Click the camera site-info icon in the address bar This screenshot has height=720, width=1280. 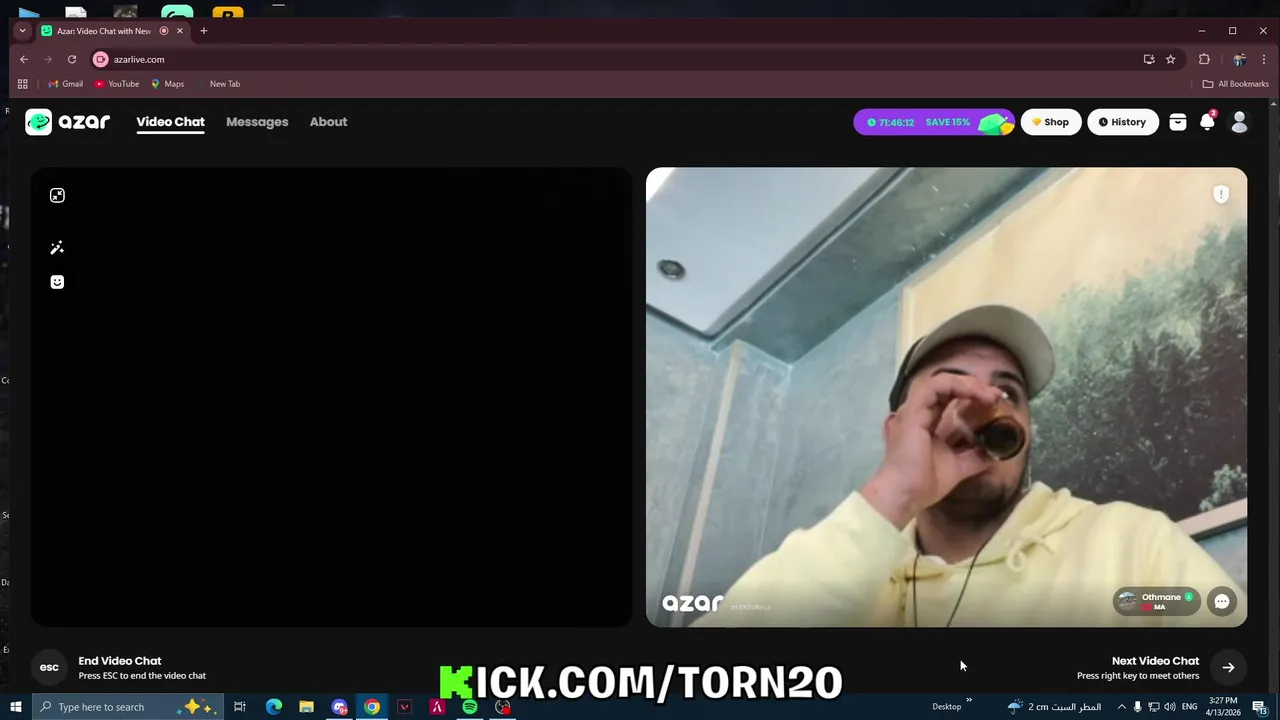click(100, 59)
